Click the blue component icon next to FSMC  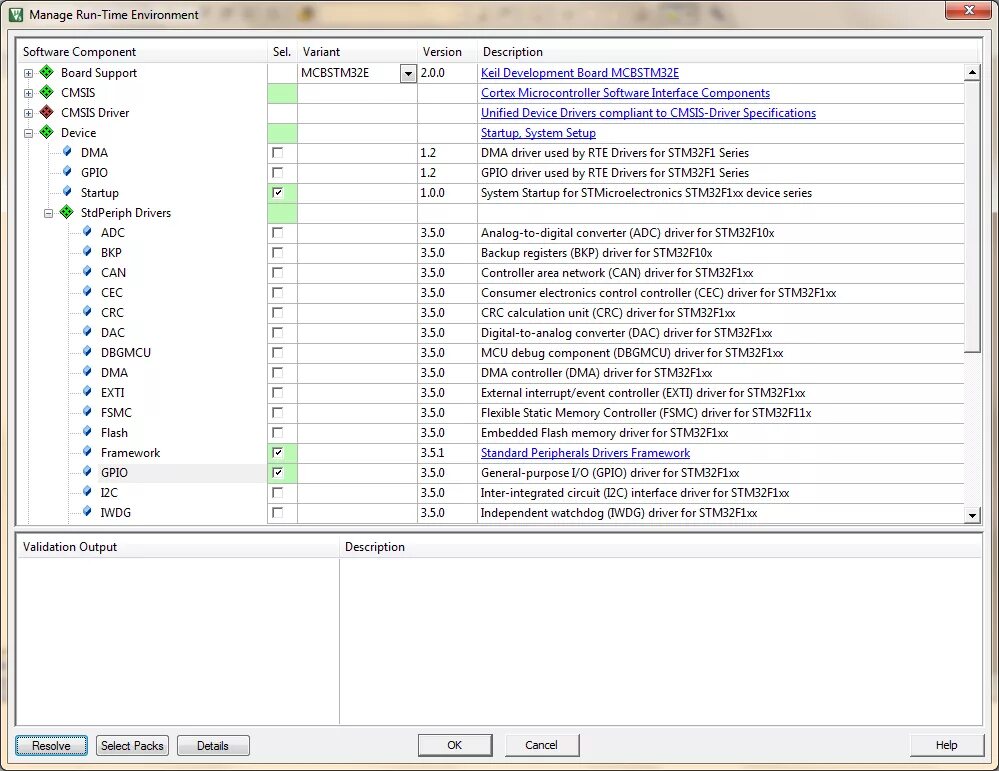87,412
